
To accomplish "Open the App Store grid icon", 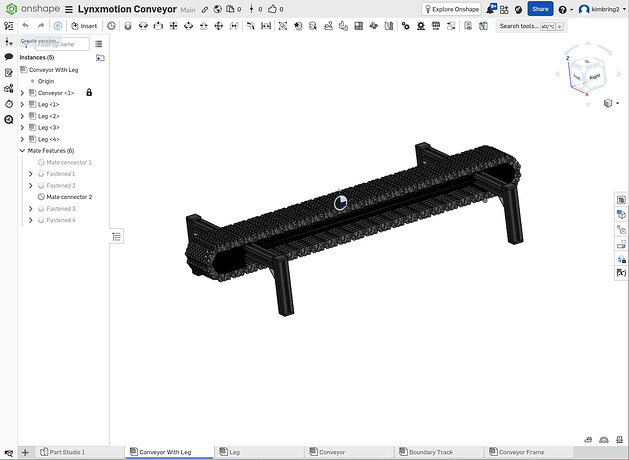I will click(x=504, y=9).
